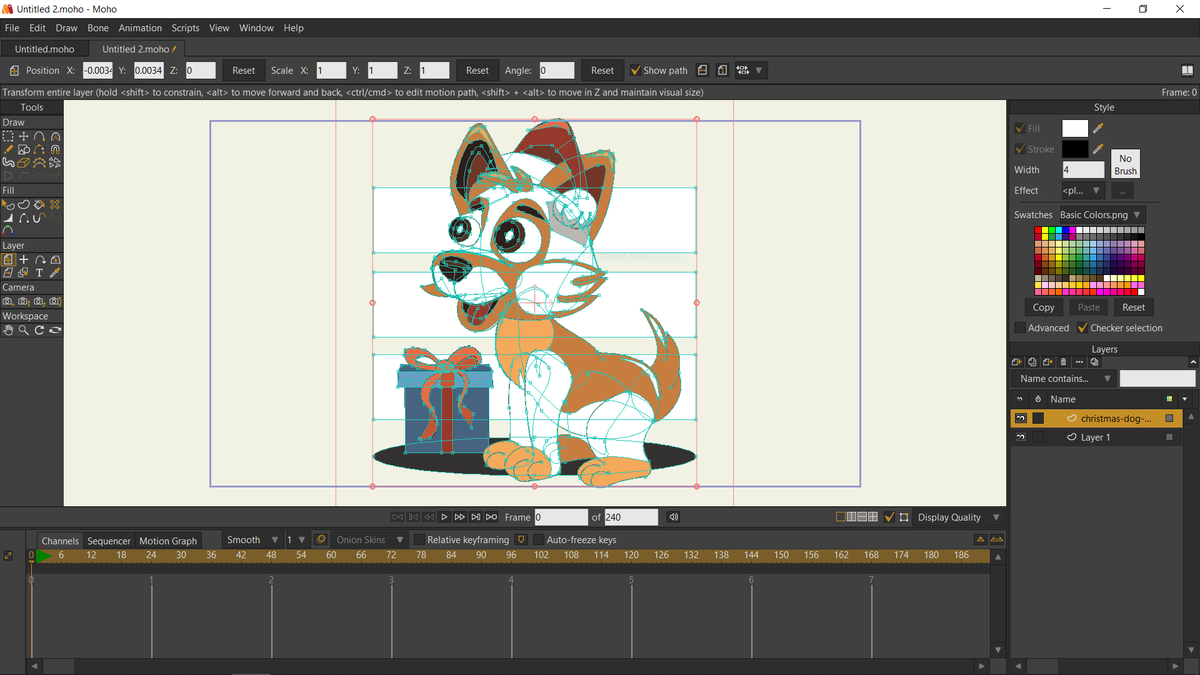Select the Delete Shape fill tool
The height and width of the screenshot is (675, 1200).
click(55, 204)
